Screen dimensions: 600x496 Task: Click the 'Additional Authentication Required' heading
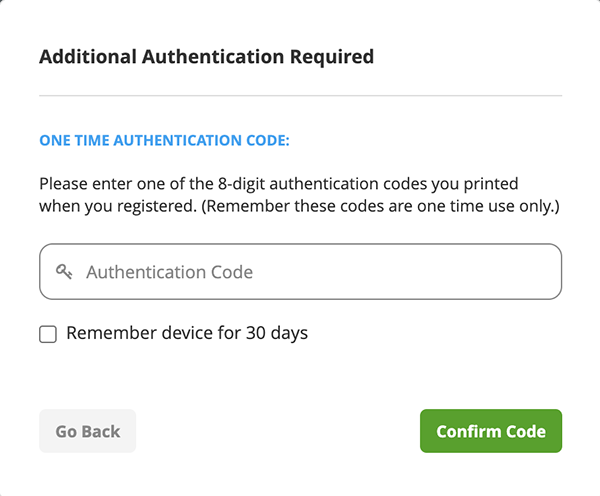[206, 57]
